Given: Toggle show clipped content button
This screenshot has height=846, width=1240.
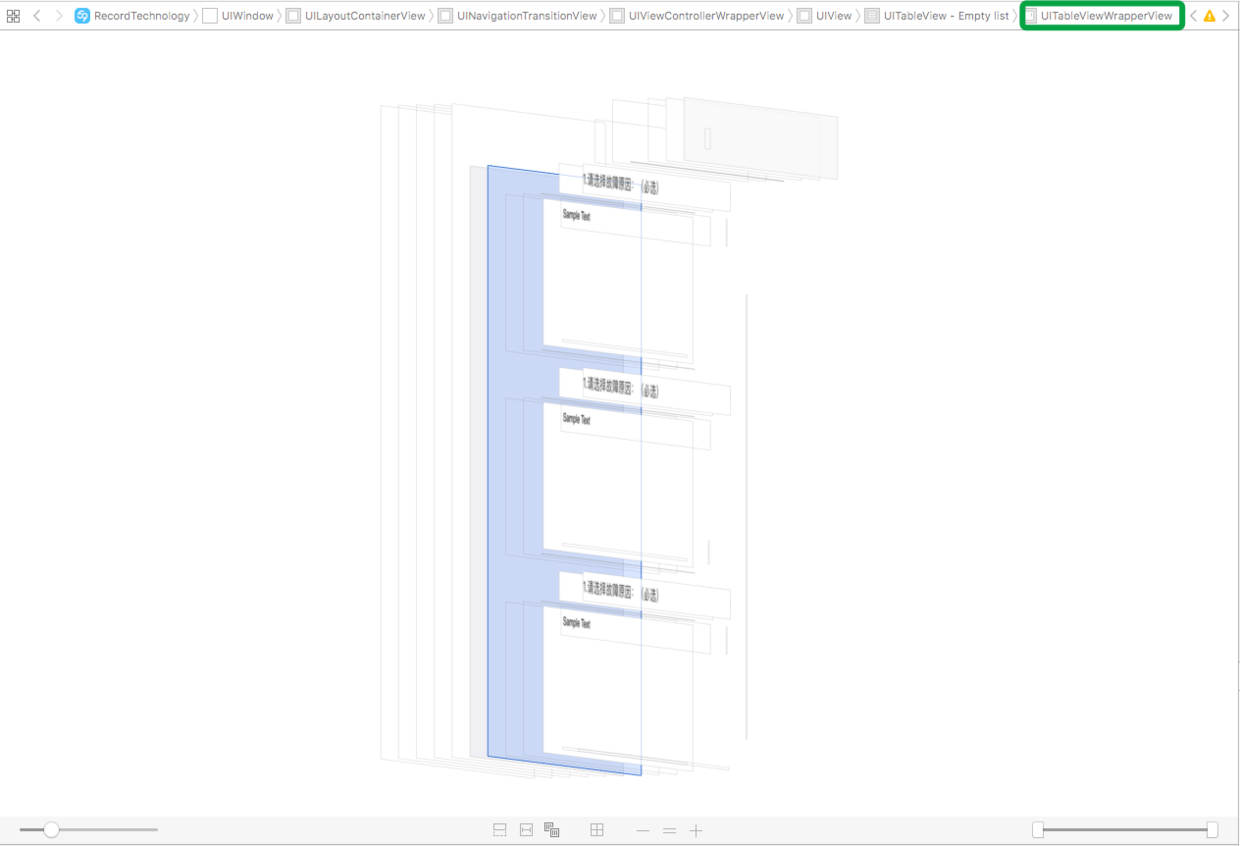Looking at the screenshot, I should [500, 830].
